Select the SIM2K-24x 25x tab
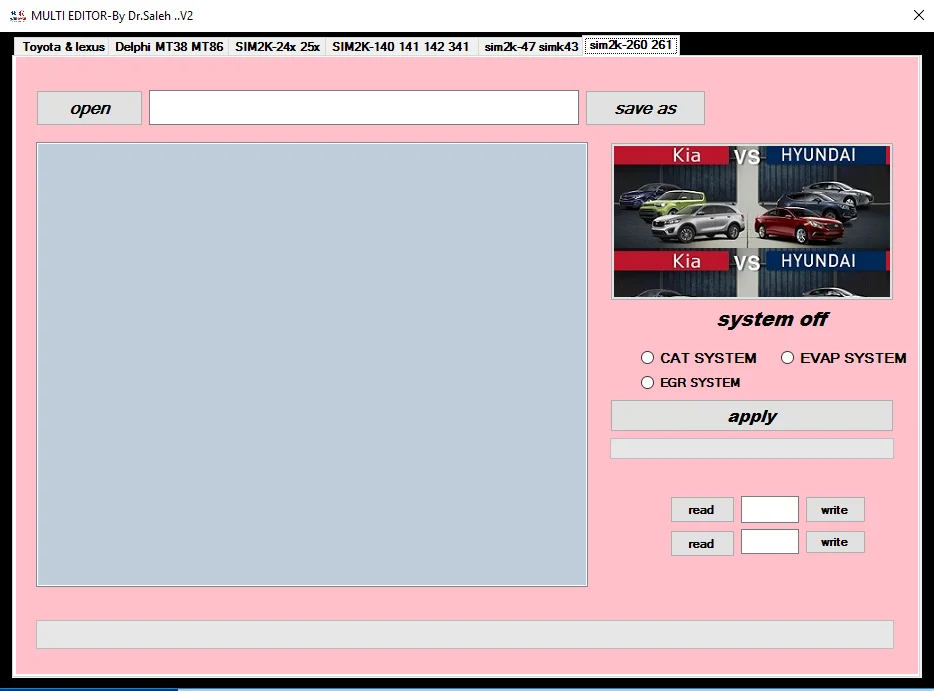Screen dimensions: 934x691 [277, 46]
